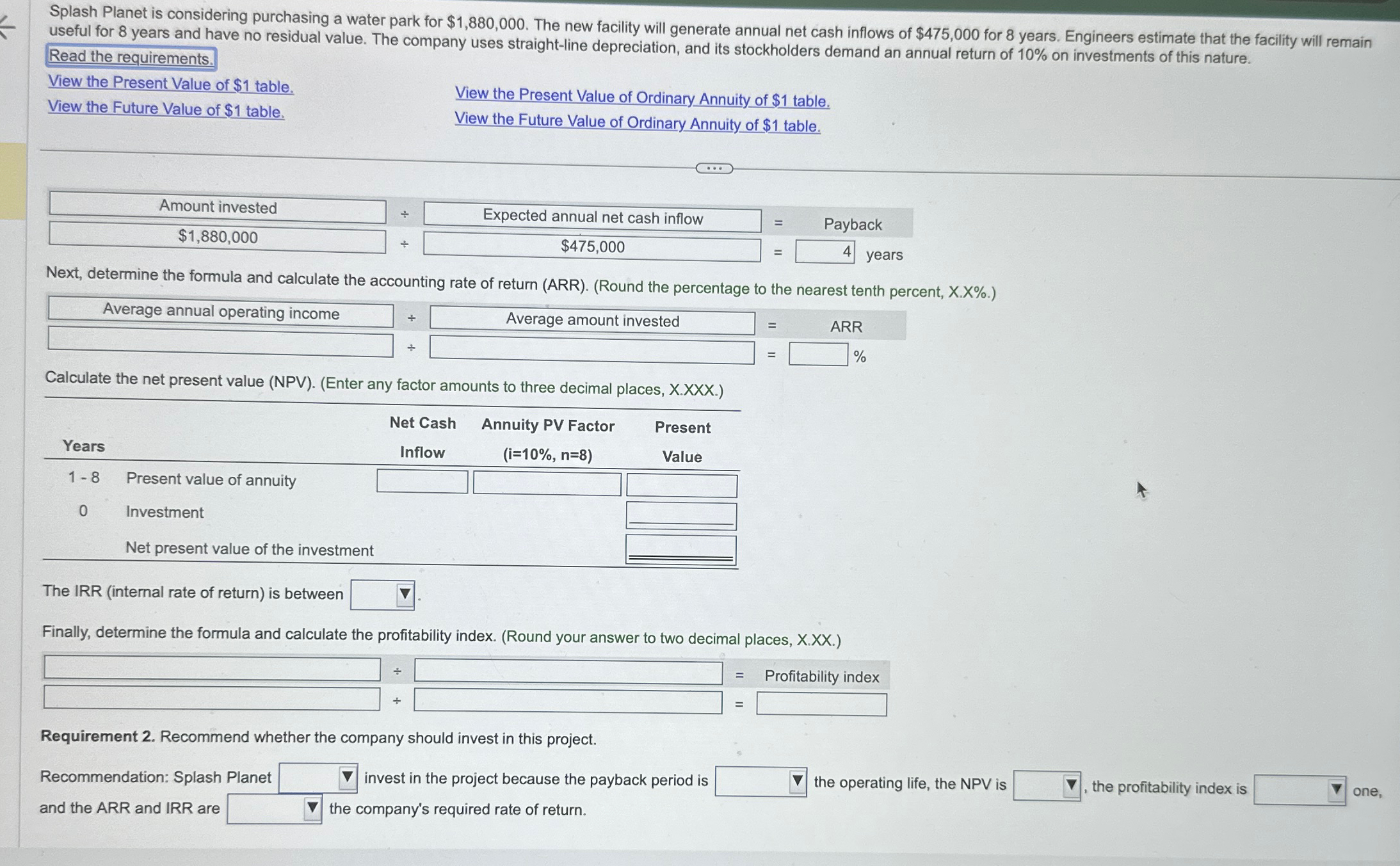Image resolution: width=1400 pixels, height=866 pixels.
Task: Click the Net present value result field
Action: [x=680, y=550]
